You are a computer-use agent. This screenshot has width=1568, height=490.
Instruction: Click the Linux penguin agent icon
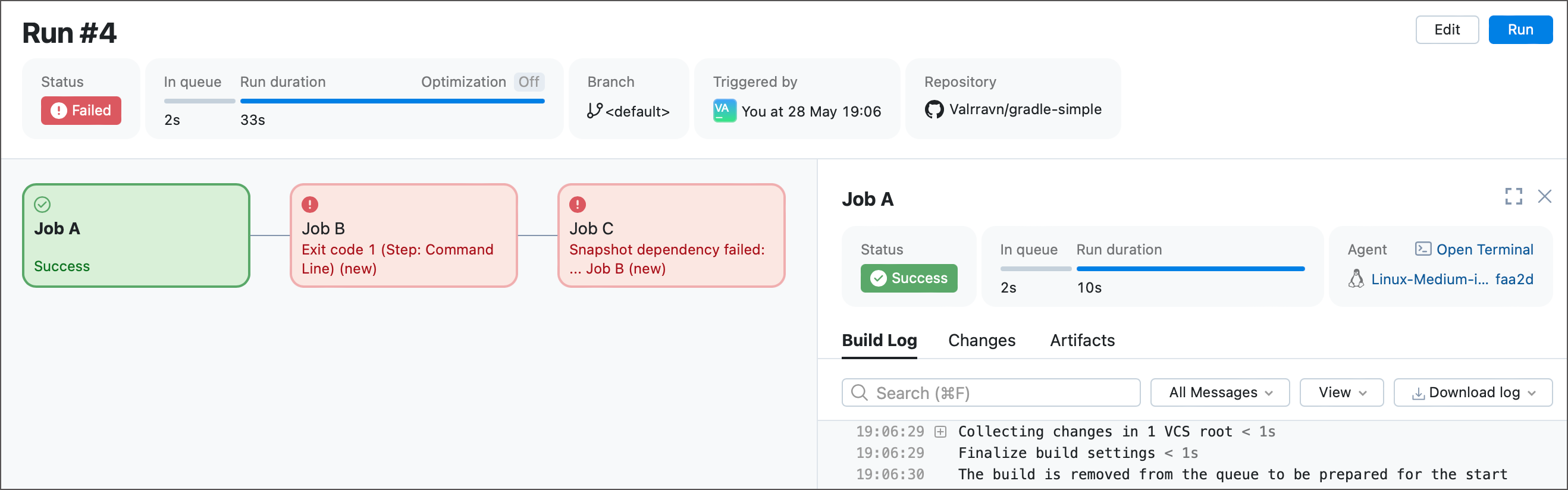1356,279
